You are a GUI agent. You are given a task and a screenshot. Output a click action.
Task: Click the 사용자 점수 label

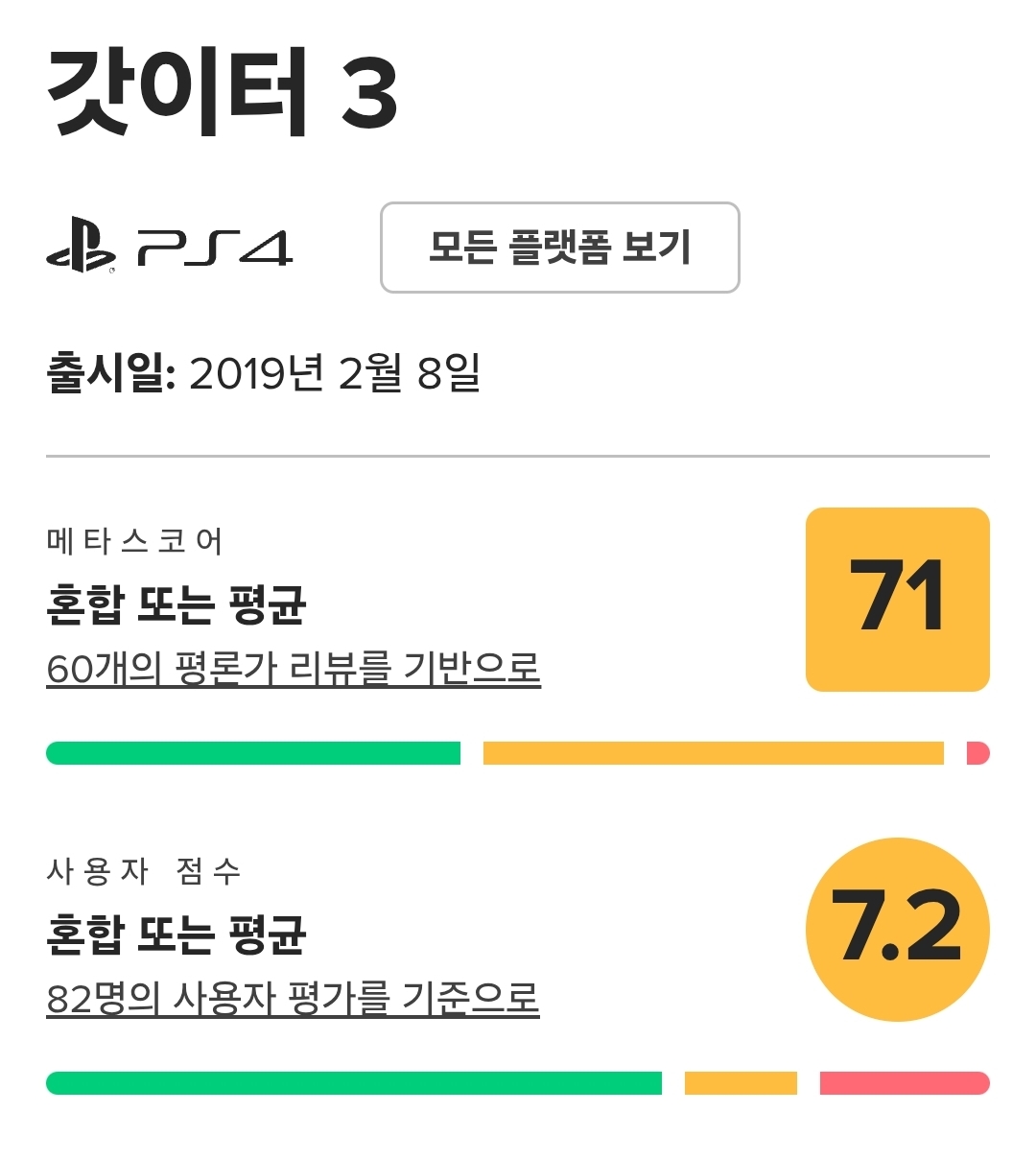coord(144,871)
